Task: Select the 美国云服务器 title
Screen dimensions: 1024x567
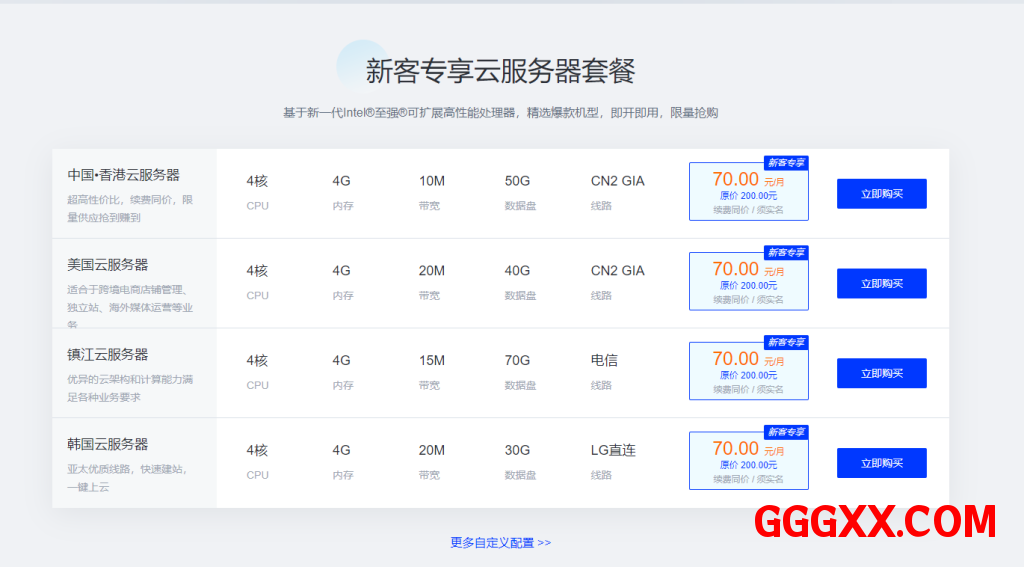Action: click(108, 265)
